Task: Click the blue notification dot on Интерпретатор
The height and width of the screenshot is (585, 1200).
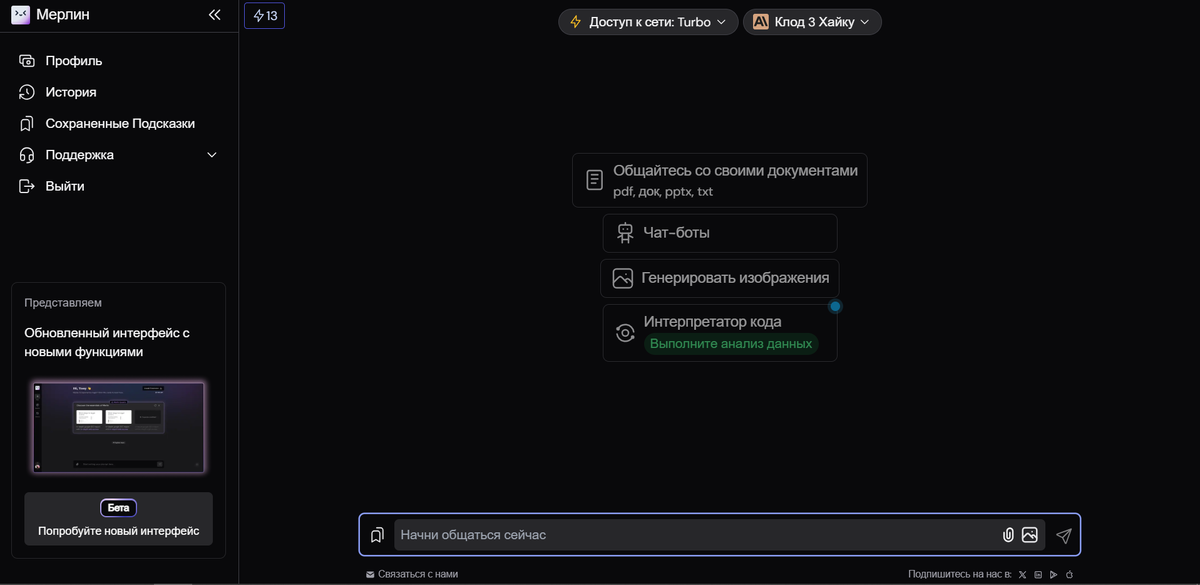Action: coord(835,306)
